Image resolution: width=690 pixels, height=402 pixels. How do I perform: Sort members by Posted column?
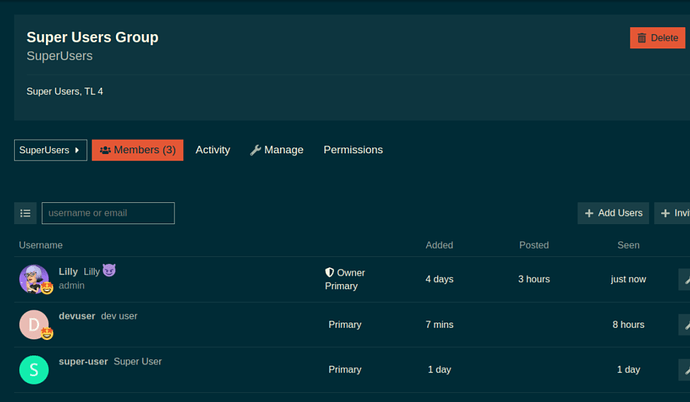tap(534, 245)
